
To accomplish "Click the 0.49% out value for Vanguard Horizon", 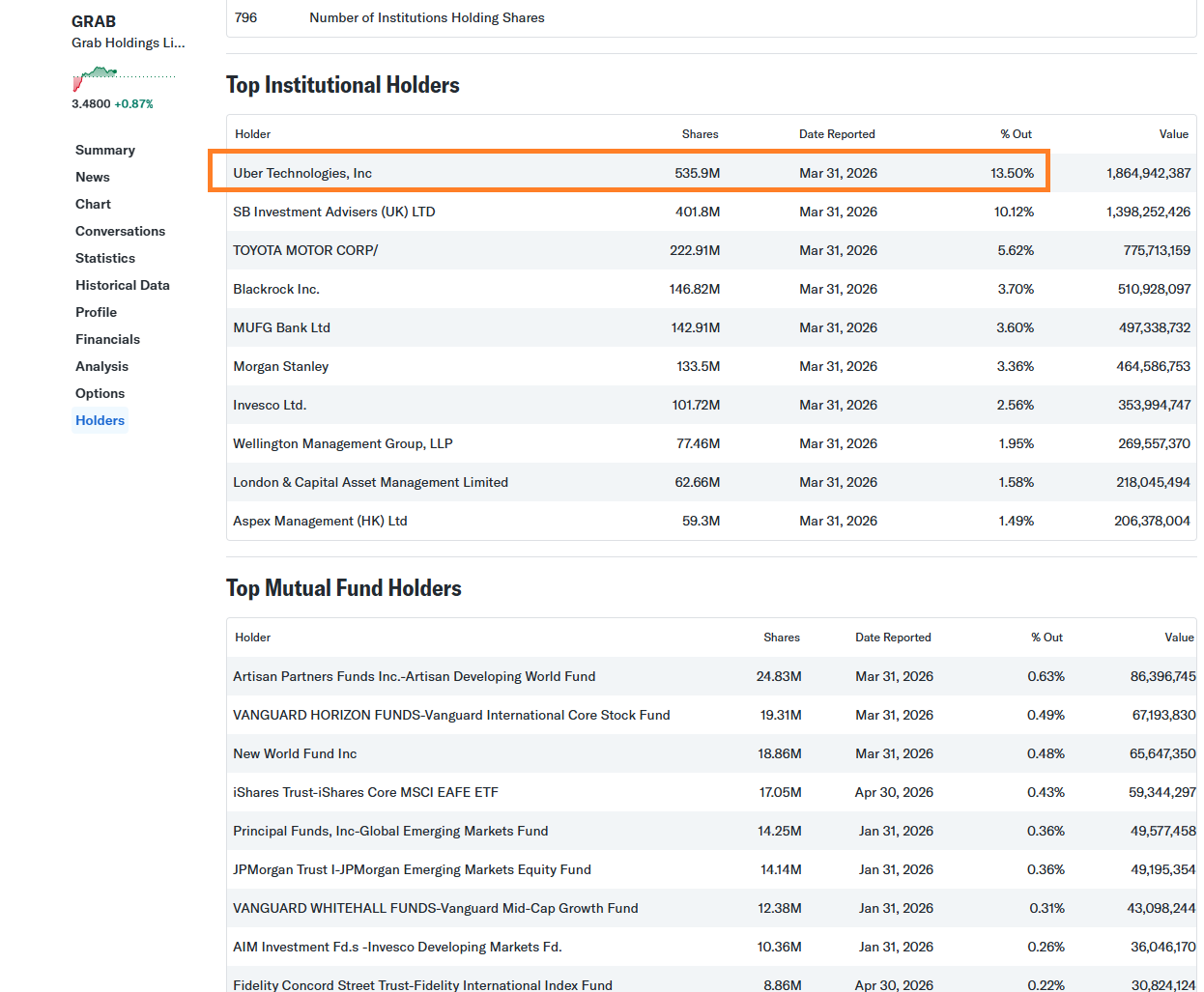I will pyautogui.click(x=1046, y=715).
